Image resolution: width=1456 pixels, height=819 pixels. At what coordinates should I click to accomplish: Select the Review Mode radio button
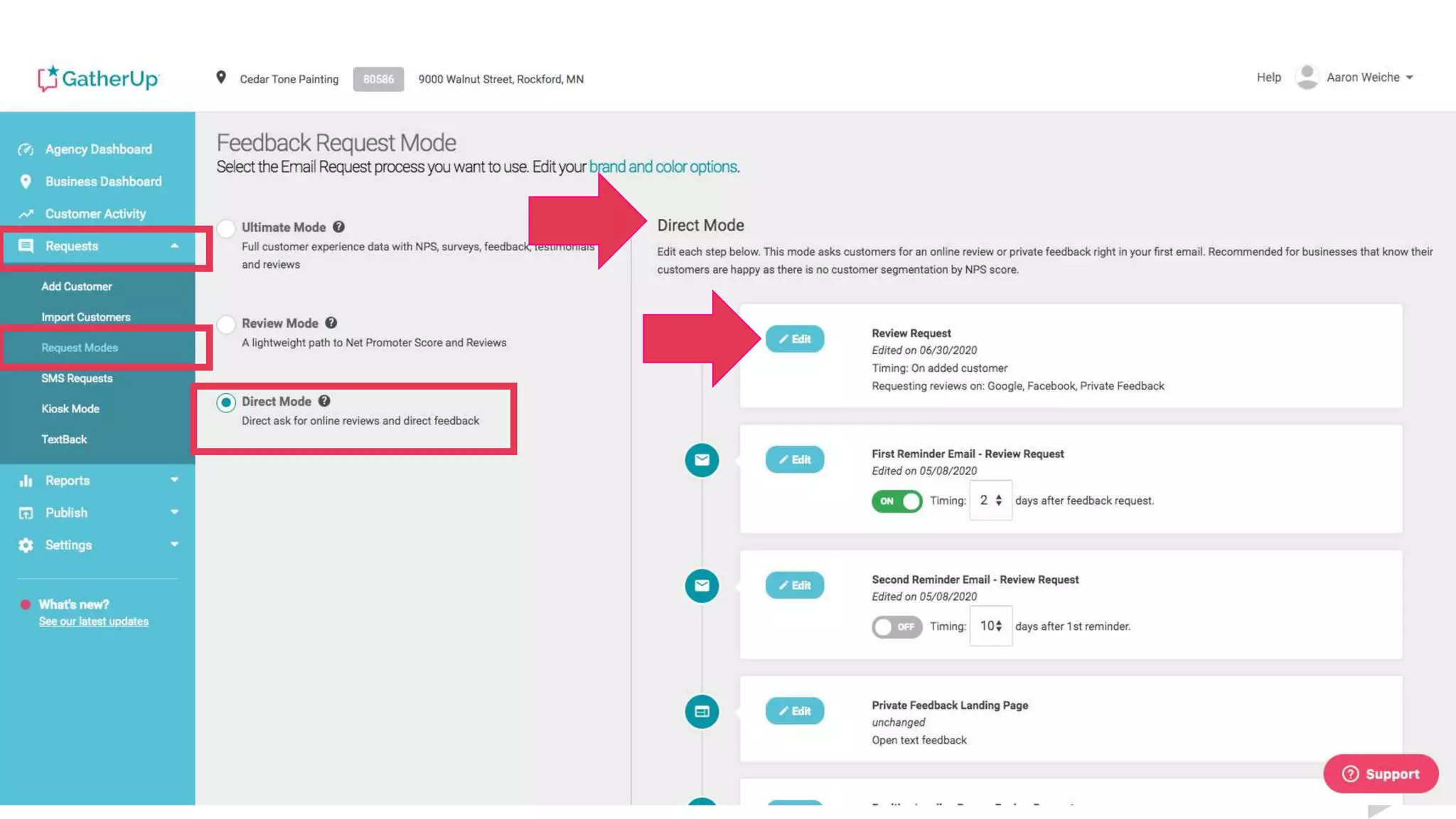(x=226, y=324)
